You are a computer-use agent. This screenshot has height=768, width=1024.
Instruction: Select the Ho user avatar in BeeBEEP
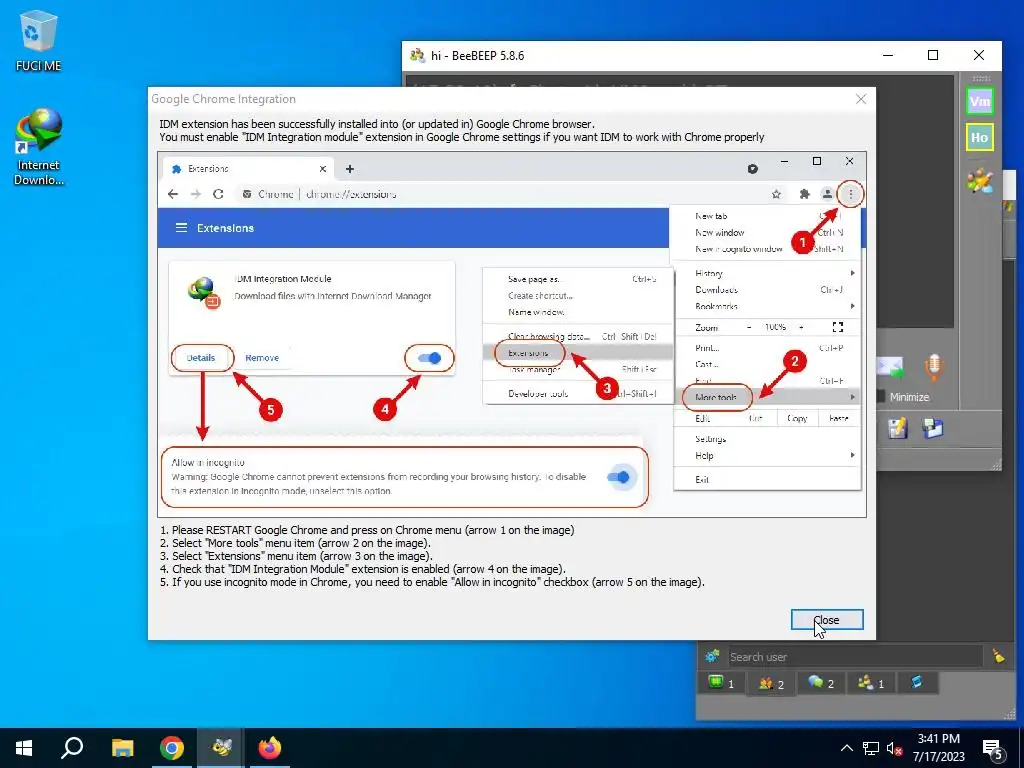[979, 137]
